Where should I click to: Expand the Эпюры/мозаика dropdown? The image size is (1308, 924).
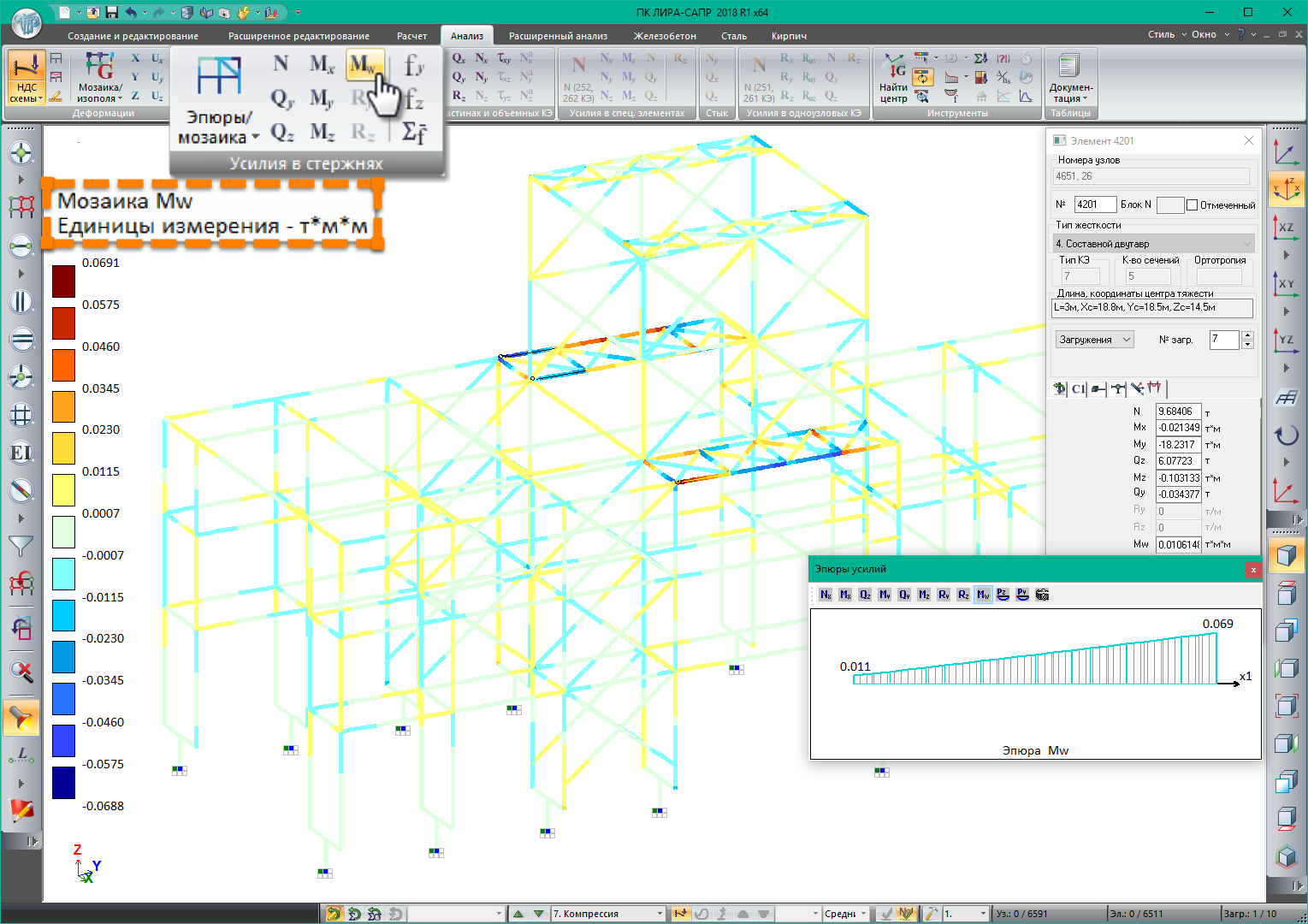point(218,127)
